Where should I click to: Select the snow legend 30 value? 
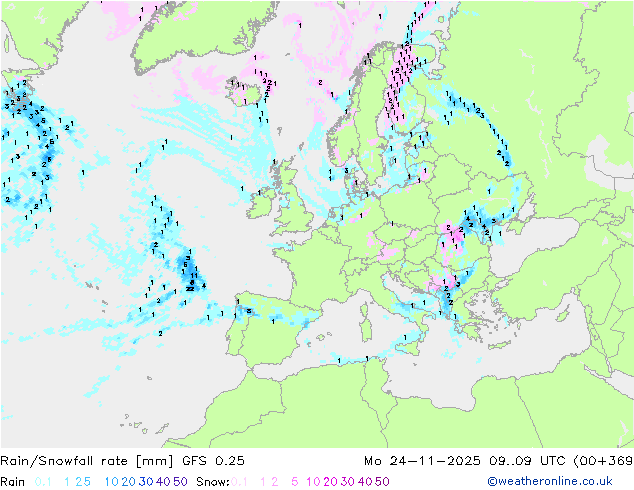348,482
